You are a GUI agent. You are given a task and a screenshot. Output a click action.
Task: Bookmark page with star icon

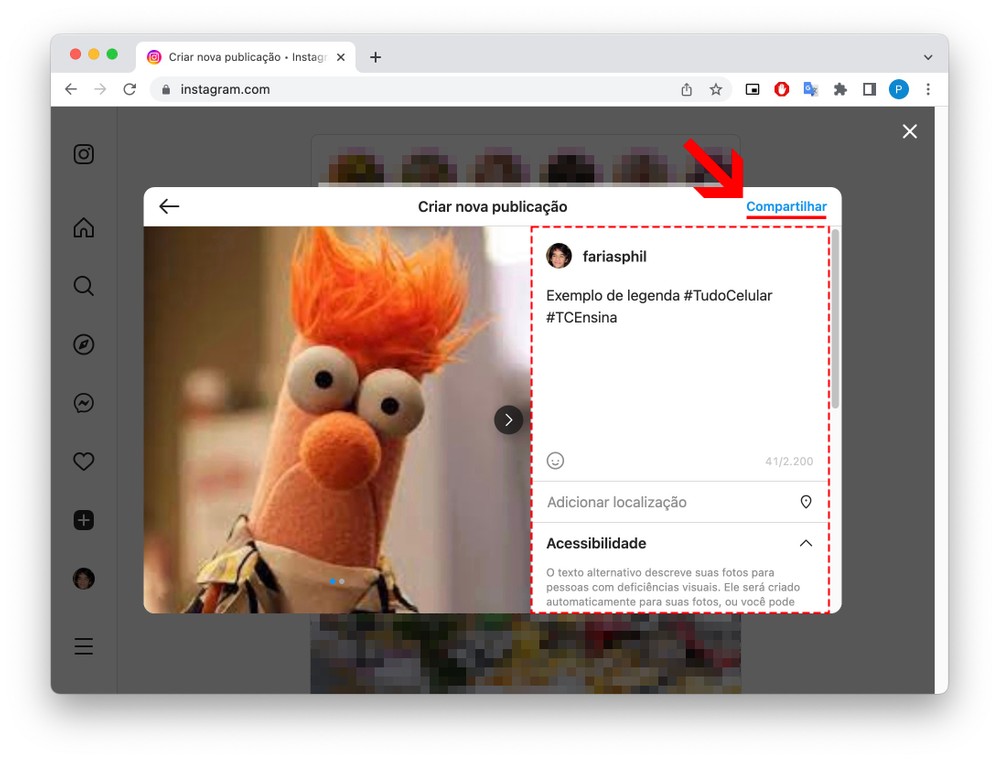[716, 90]
